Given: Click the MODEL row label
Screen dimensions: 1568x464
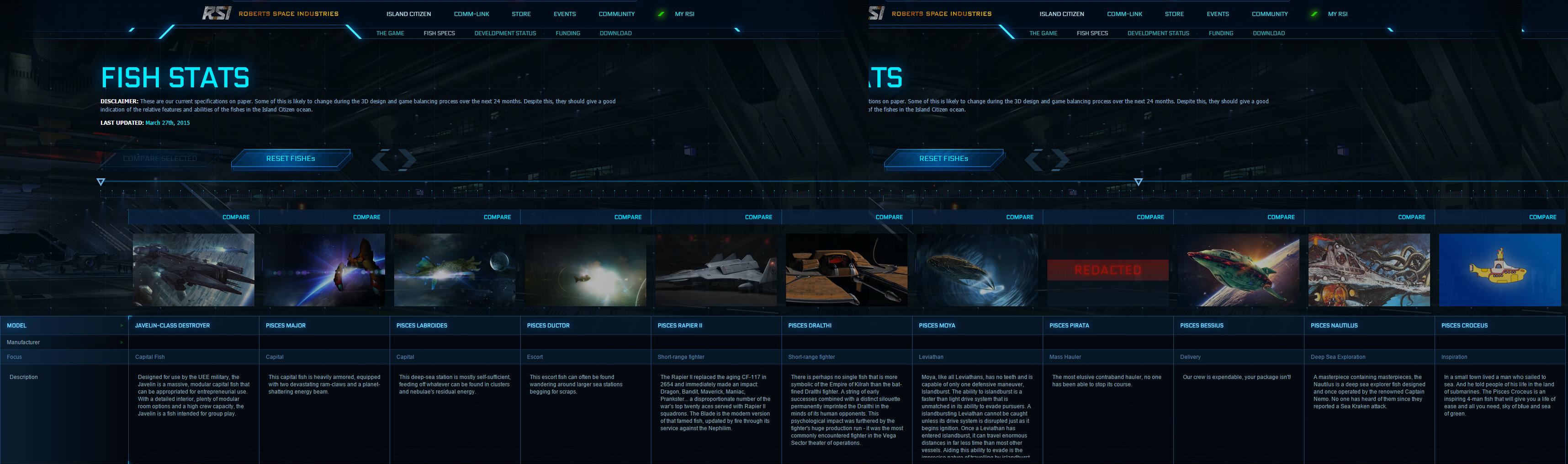Looking at the screenshot, I should tap(16, 326).
